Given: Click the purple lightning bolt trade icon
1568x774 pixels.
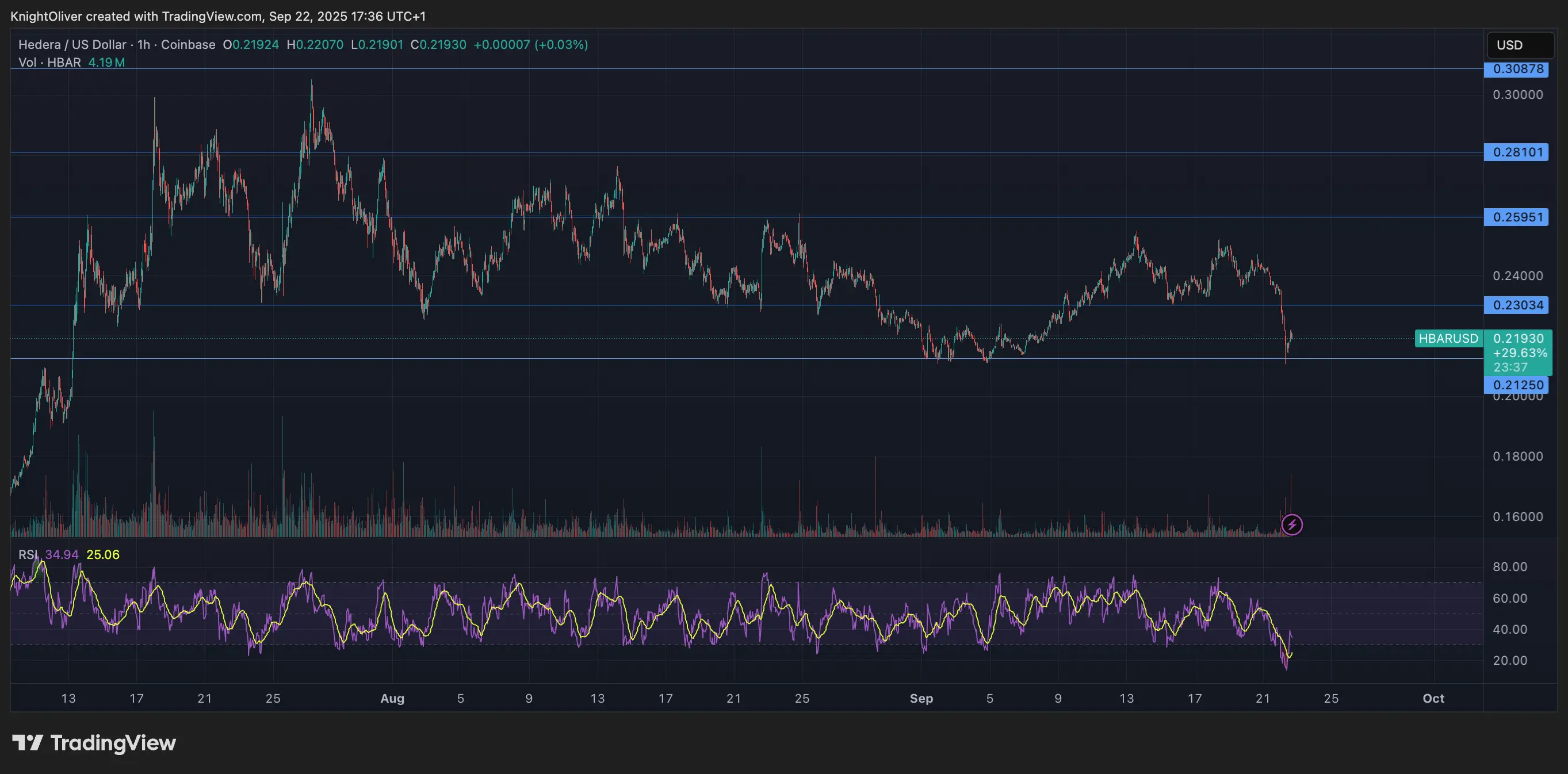Looking at the screenshot, I should 1292,524.
